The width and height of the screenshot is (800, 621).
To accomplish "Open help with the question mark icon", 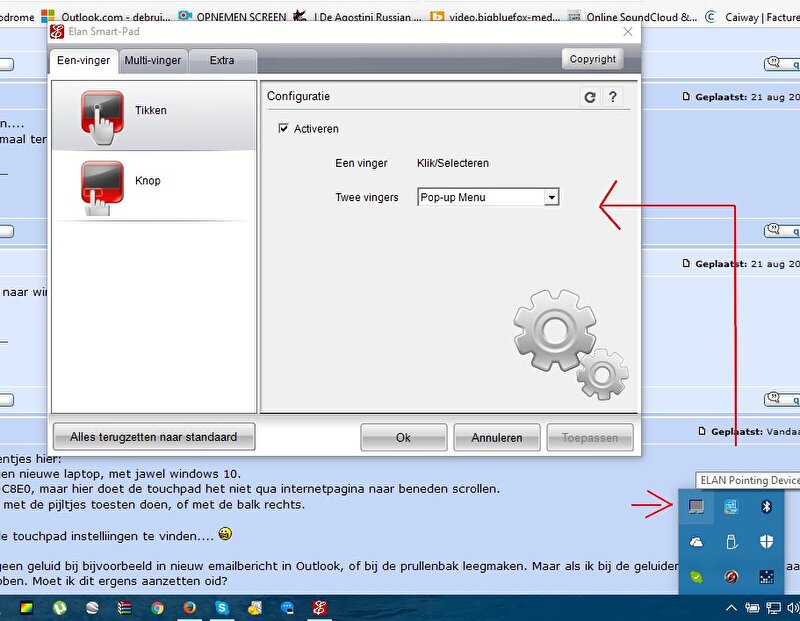I will [x=613, y=97].
